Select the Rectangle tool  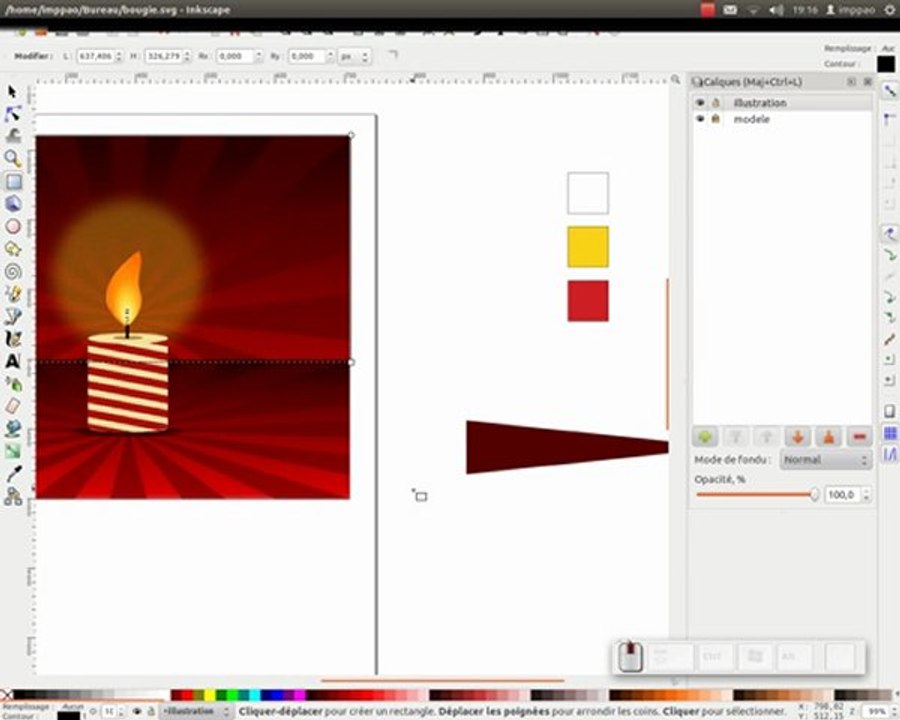click(x=13, y=181)
